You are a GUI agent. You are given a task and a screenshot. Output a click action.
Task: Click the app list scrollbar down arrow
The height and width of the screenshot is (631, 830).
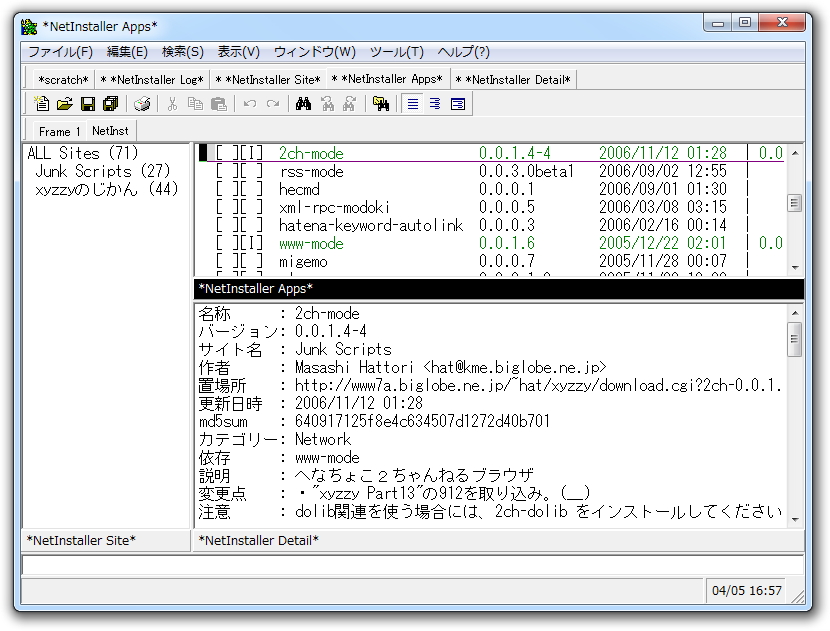(x=797, y=266)
